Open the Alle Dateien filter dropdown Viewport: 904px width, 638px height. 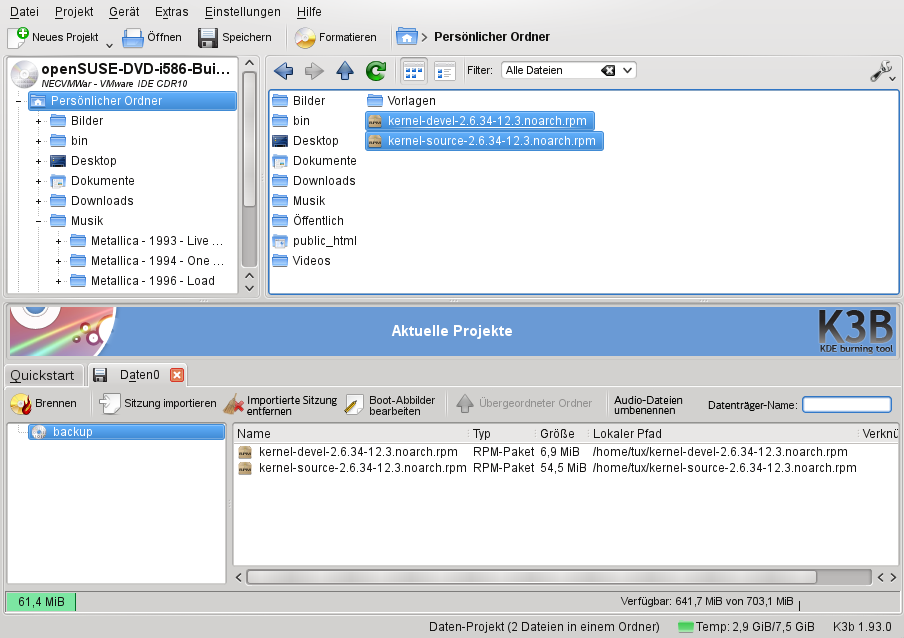pos(627,70)
